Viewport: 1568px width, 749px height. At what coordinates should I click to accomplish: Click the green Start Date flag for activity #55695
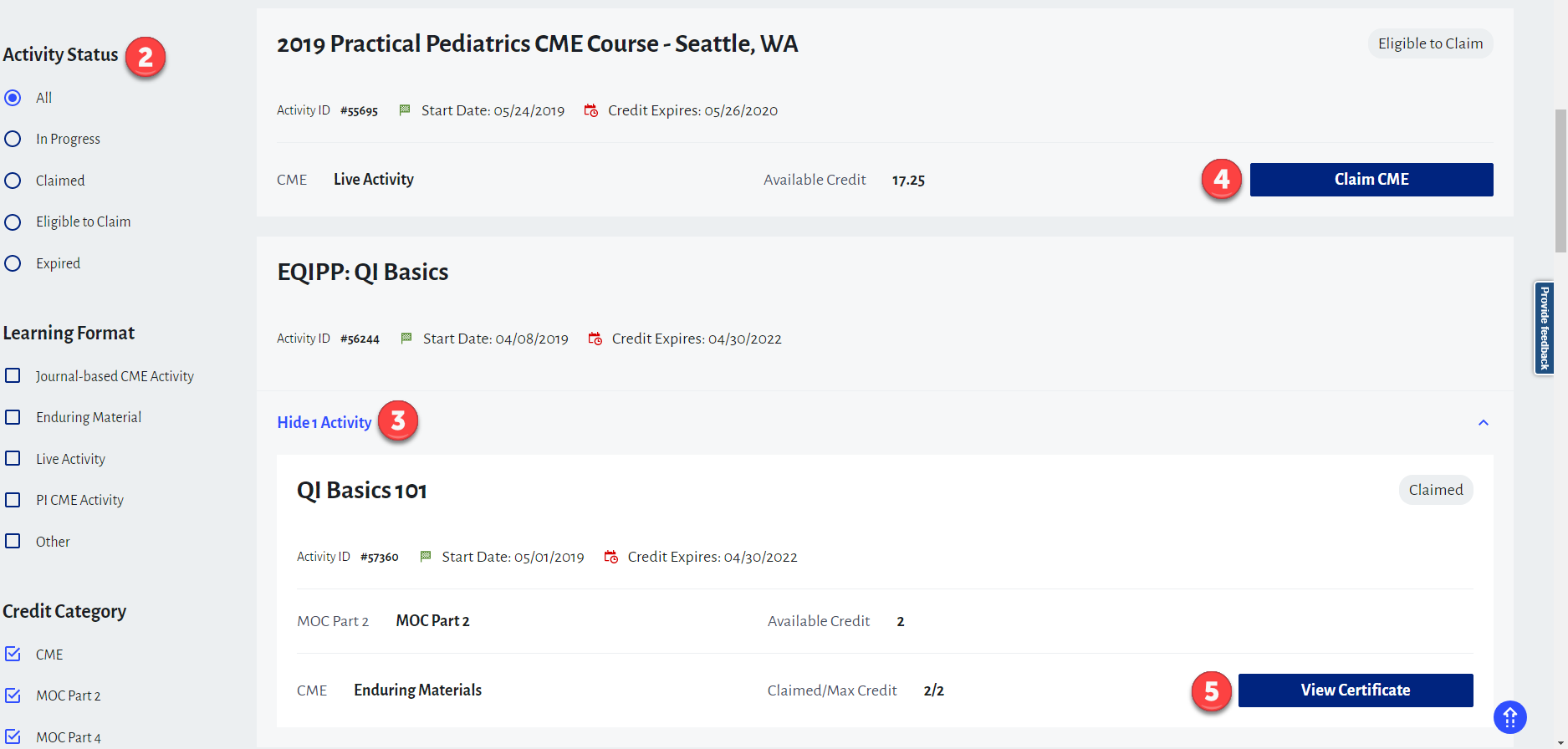[405, 110]
